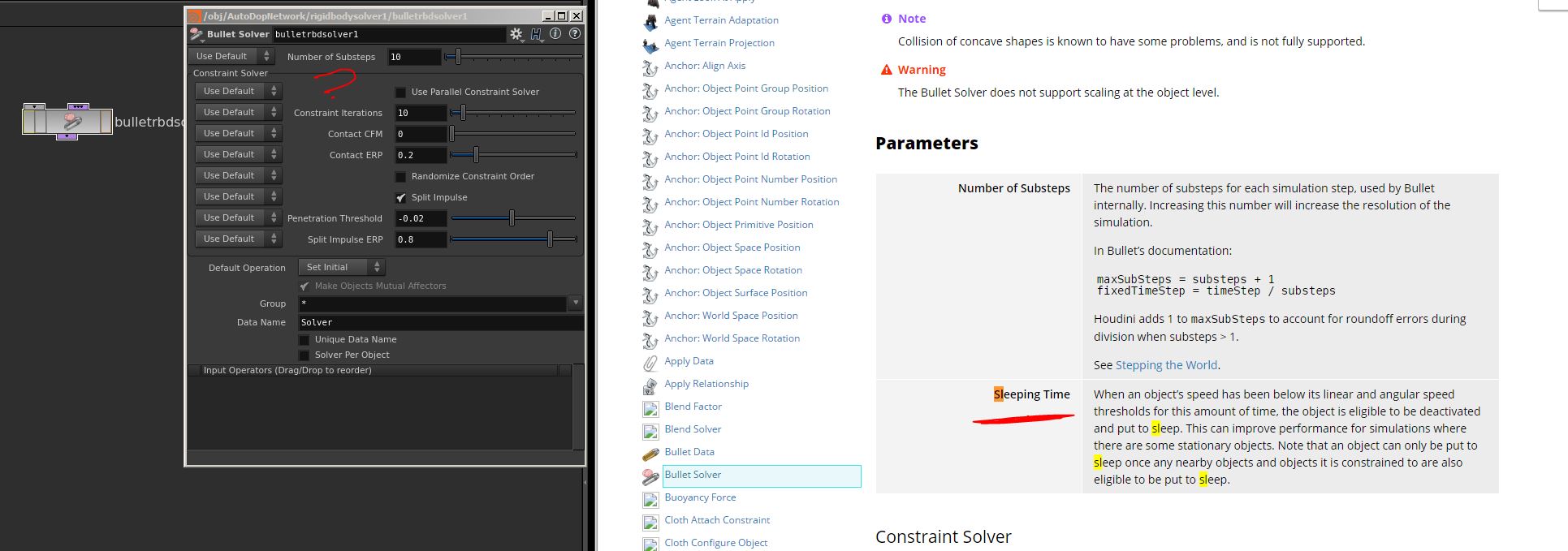Click the Anchor: Align Axis icon

coord(650,67)
